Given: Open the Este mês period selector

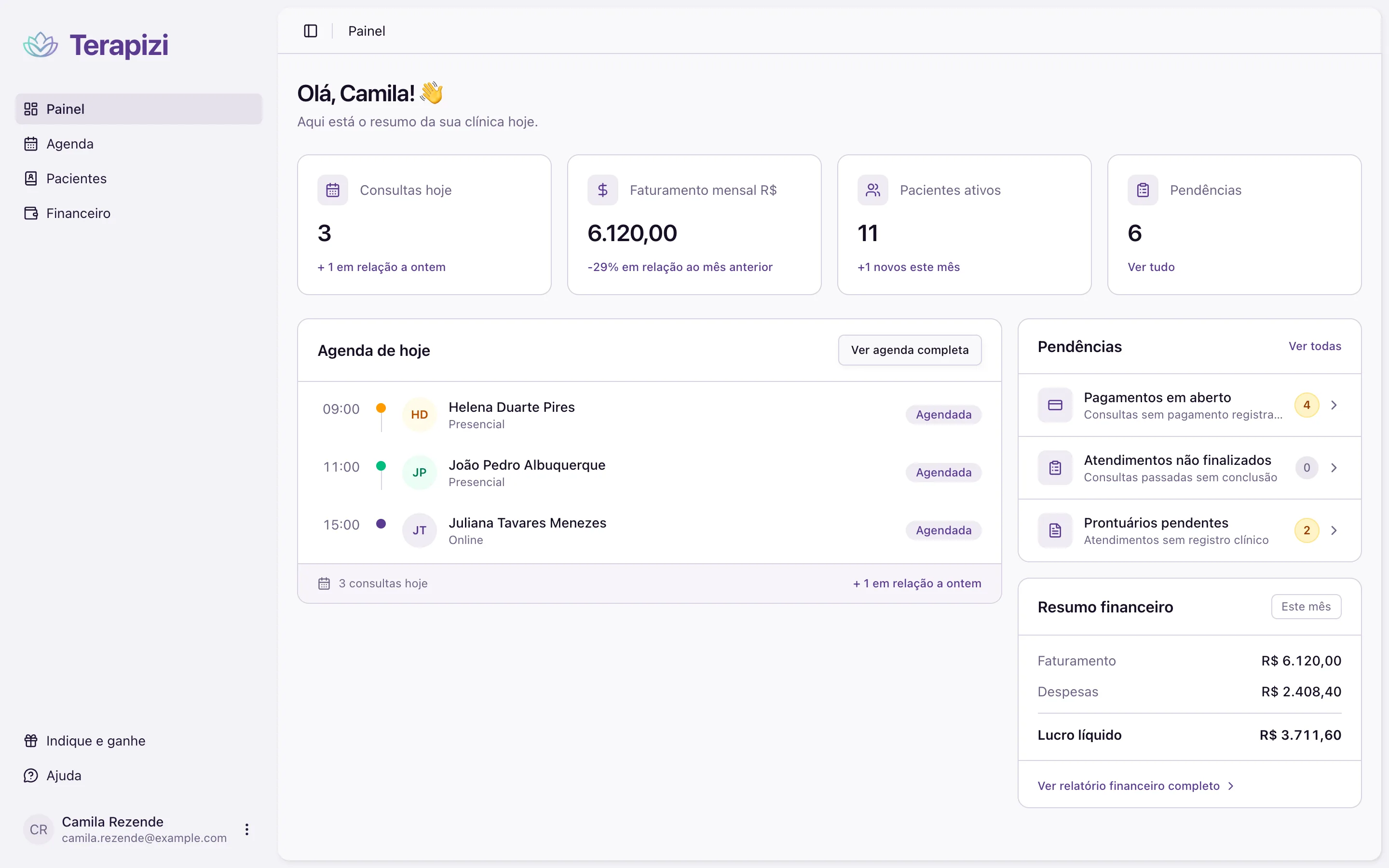Looking at the screenshot, I should click(x=1306, y=607).
